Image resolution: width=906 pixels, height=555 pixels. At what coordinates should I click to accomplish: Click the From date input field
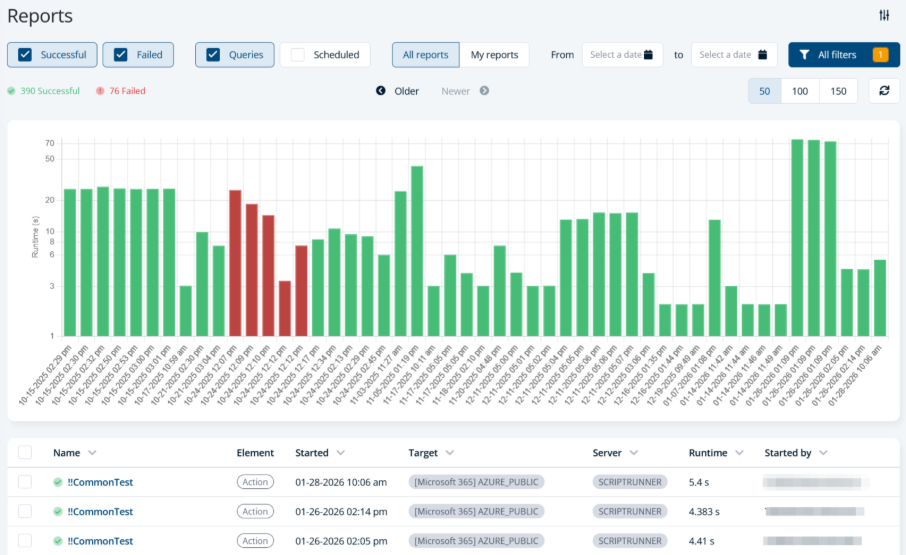622,55
